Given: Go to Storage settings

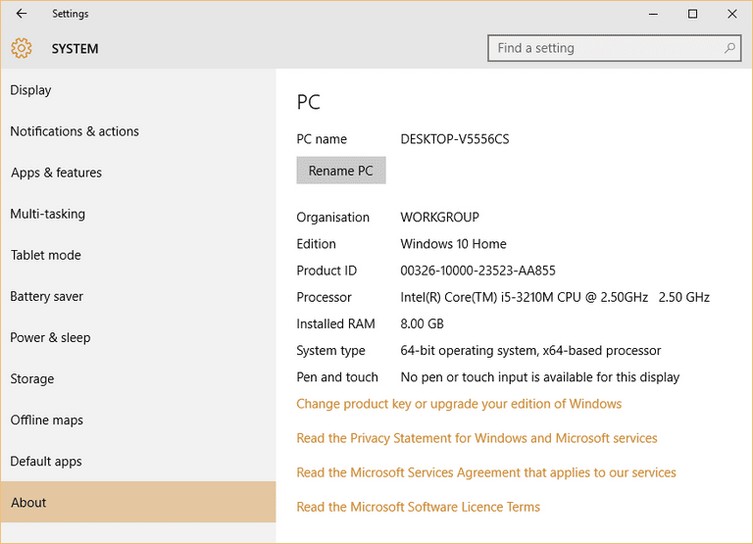Looking at the screenshot, I should [x=138, y=379].
